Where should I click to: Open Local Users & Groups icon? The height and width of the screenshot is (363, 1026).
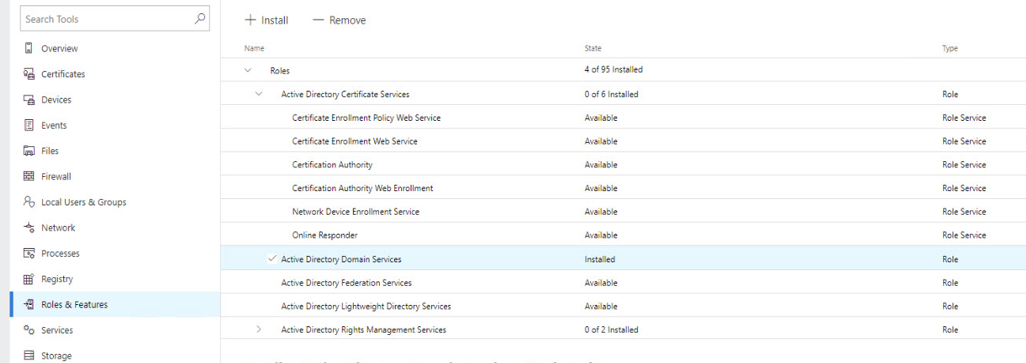pyautogui.click(x=28, y=202)
